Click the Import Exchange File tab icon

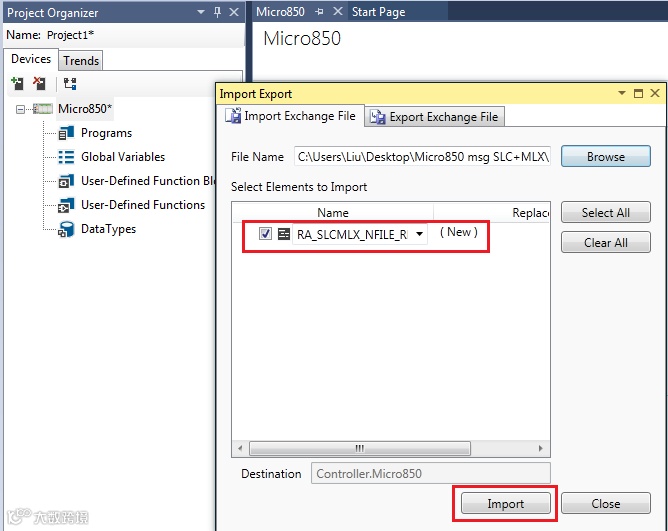(233, 116)
